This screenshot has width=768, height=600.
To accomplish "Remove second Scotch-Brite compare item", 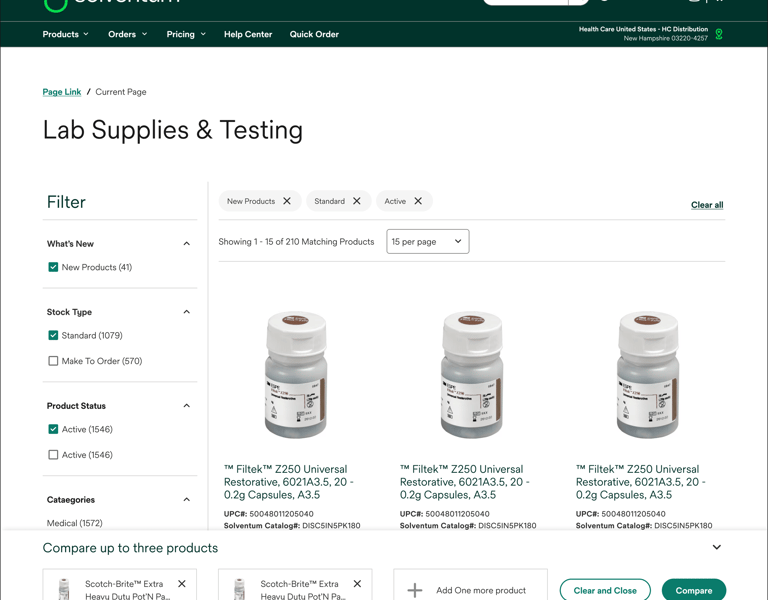I will (x=357, y=583).
